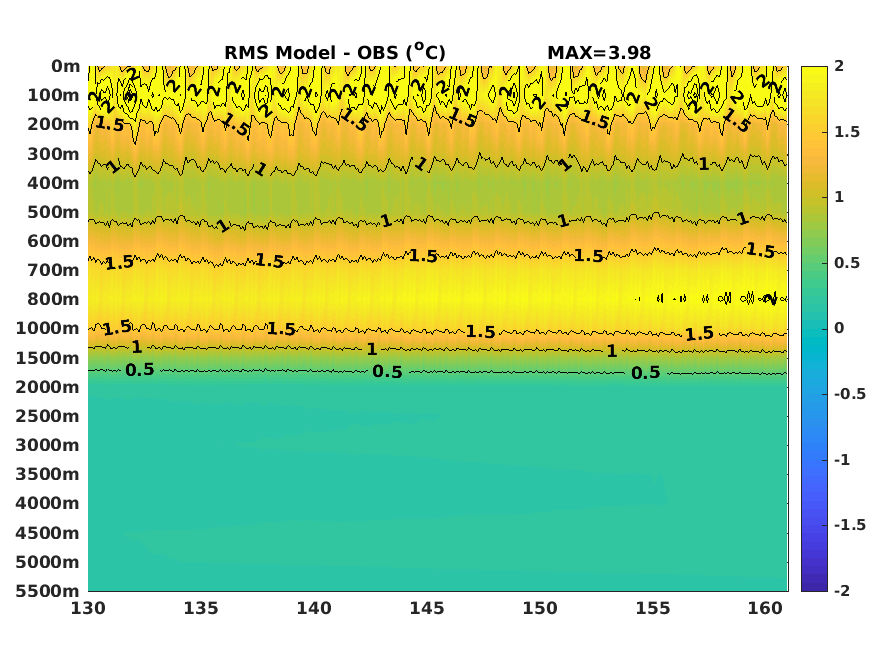Viewport: 875px width, 656px height.
Task: Click the colorbar tick label '-2'
Action: [842, 591]
